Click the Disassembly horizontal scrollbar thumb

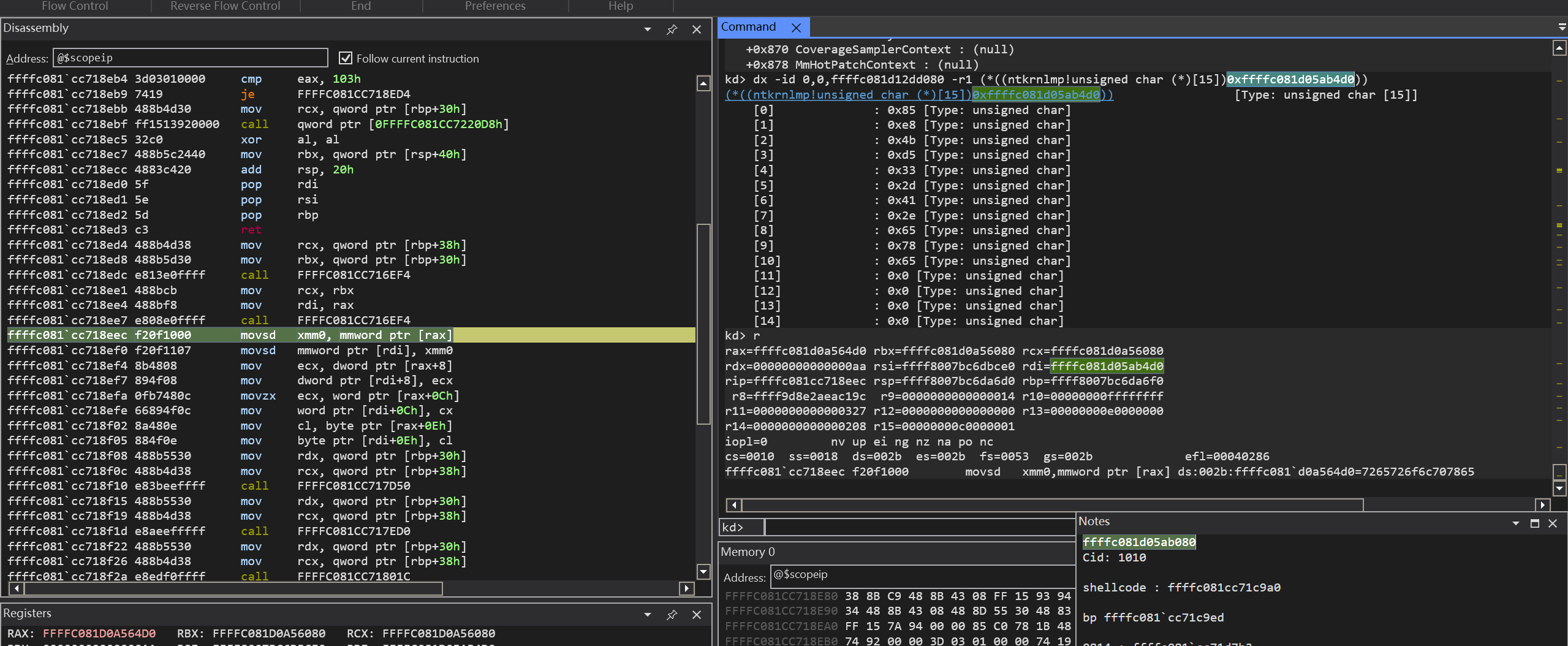click(x=233, y=588)
